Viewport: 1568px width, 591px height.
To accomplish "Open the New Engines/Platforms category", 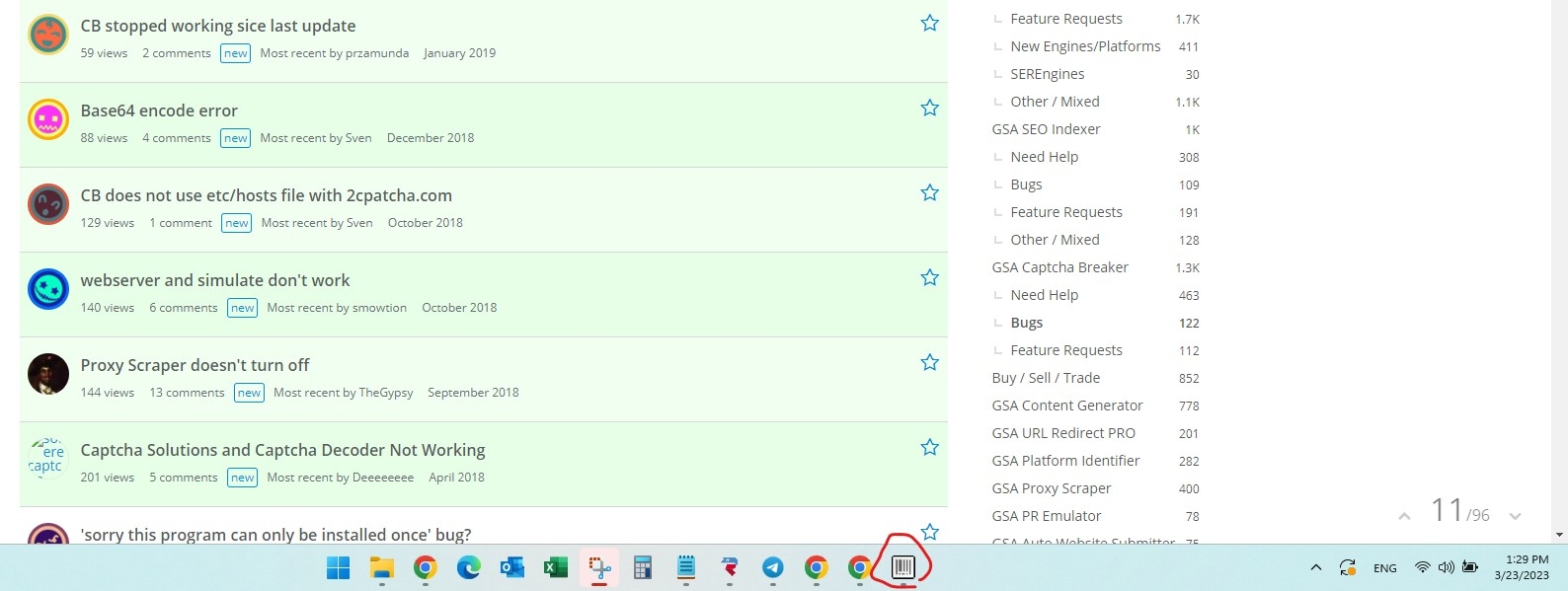I will coord(1085,46).
